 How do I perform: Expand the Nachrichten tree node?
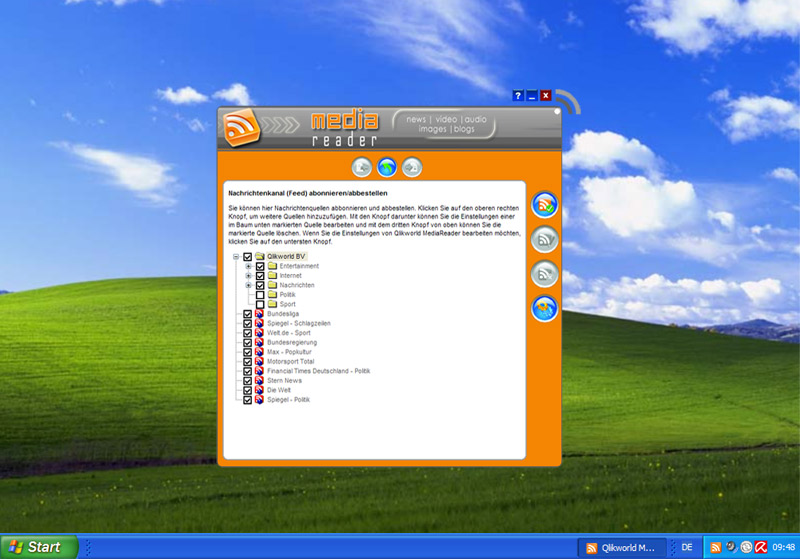(248, 285)
